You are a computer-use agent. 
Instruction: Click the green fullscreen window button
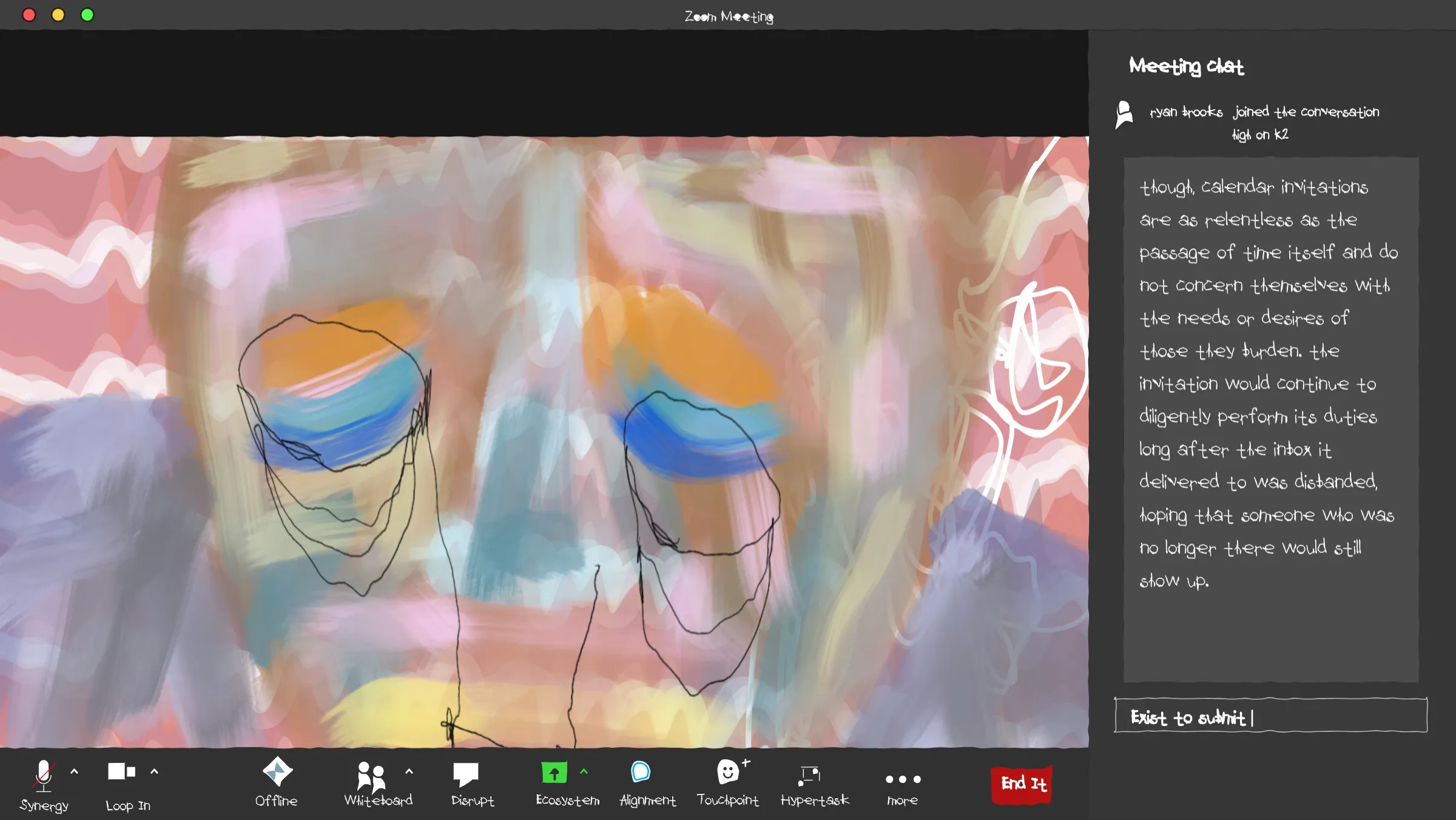pyautogui.click(x=87, y=15)
